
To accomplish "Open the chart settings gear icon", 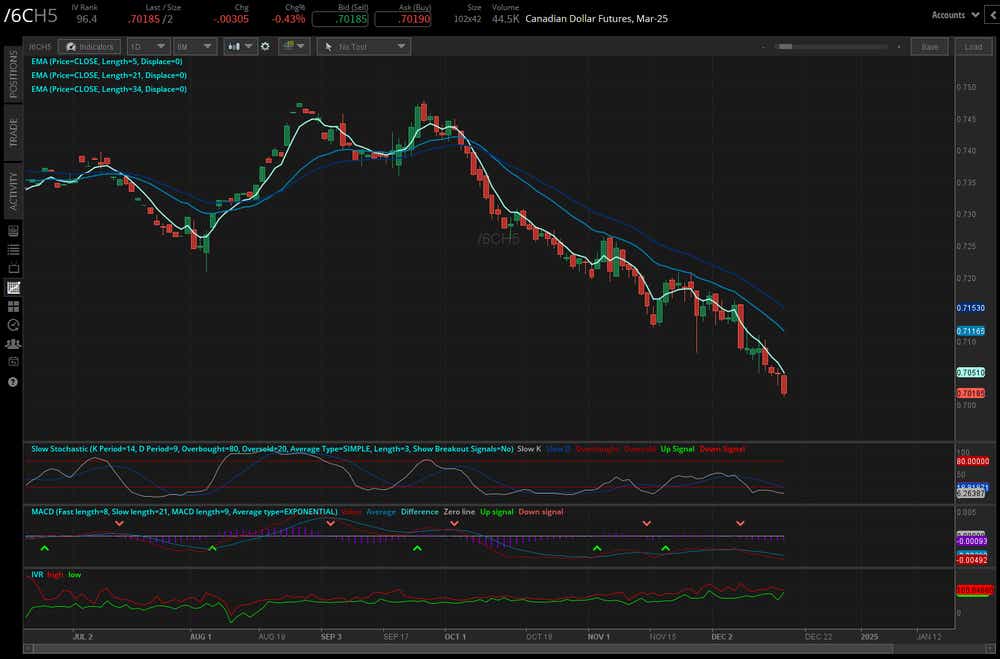I will (265, 46).
